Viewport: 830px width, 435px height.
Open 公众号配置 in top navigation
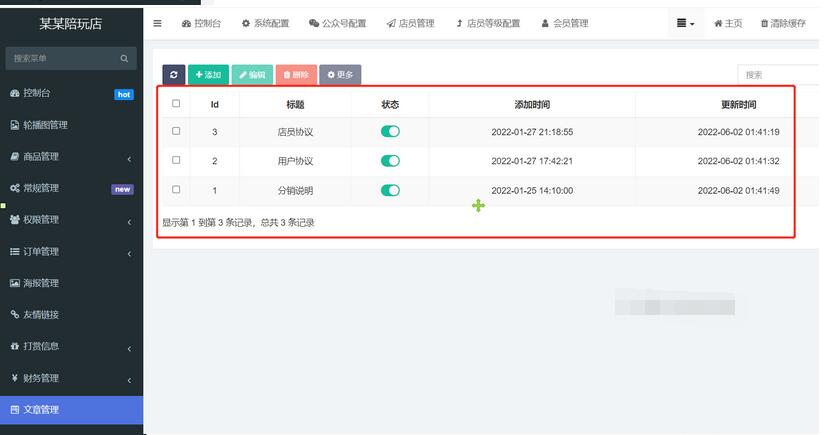338,23
